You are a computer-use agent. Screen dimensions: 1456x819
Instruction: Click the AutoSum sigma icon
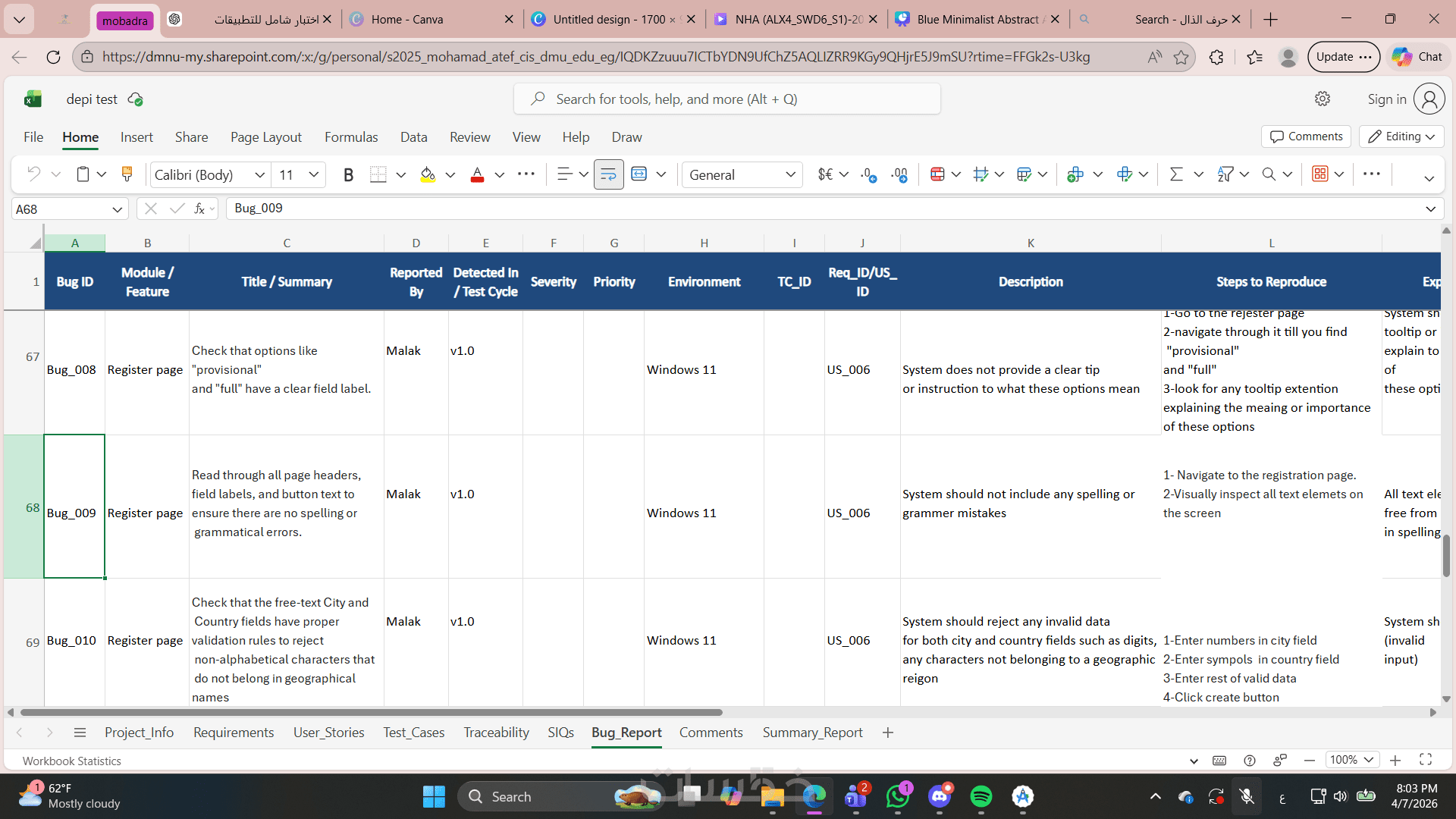pos(1176,174)
